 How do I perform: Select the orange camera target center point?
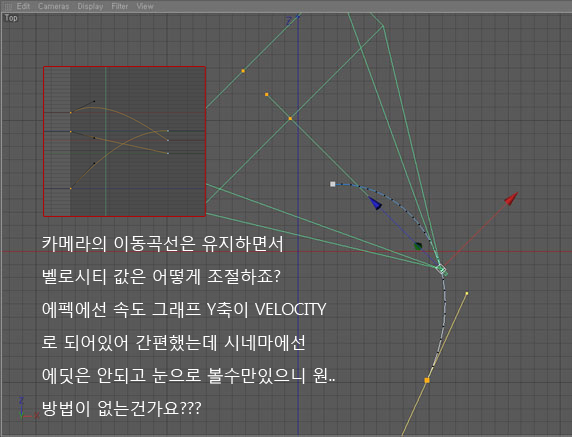(x=290, y=119)
